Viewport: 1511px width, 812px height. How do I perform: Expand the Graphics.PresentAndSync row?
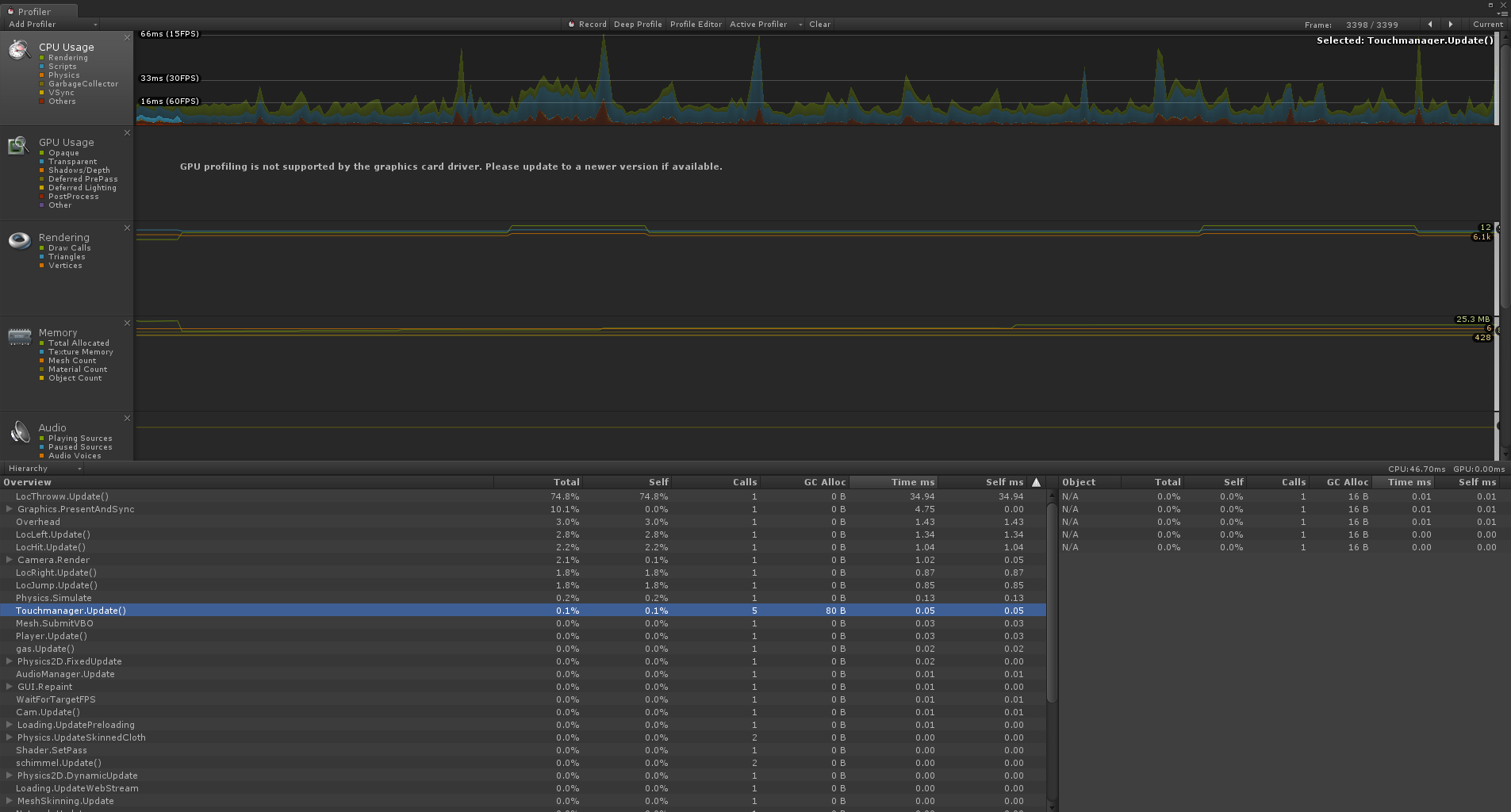coord(9,509)
